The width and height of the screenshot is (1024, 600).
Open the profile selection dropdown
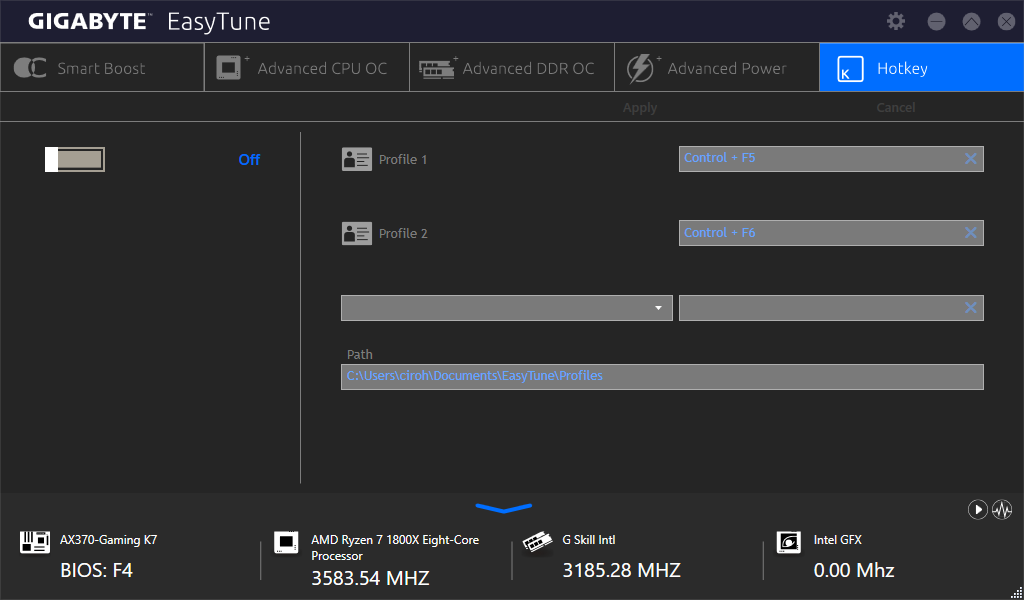(506, 308)
